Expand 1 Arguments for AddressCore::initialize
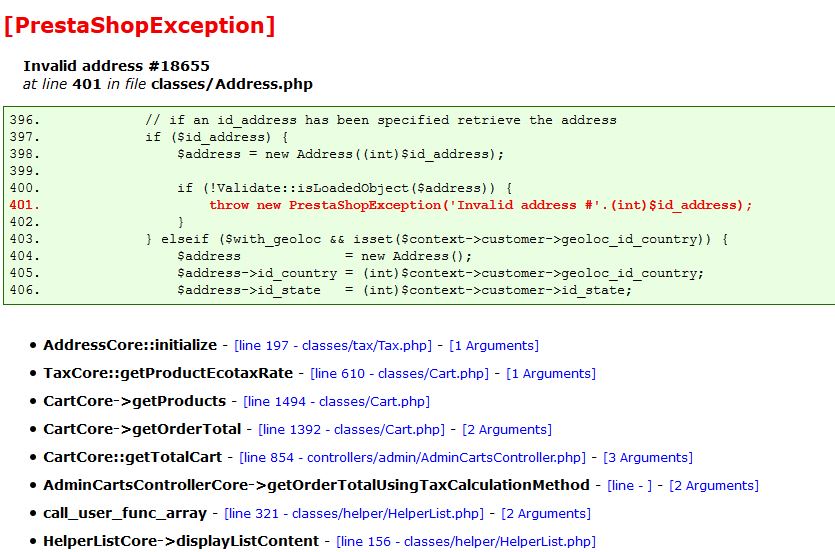This screenshot has width=835, height=552. click(494, 345)
